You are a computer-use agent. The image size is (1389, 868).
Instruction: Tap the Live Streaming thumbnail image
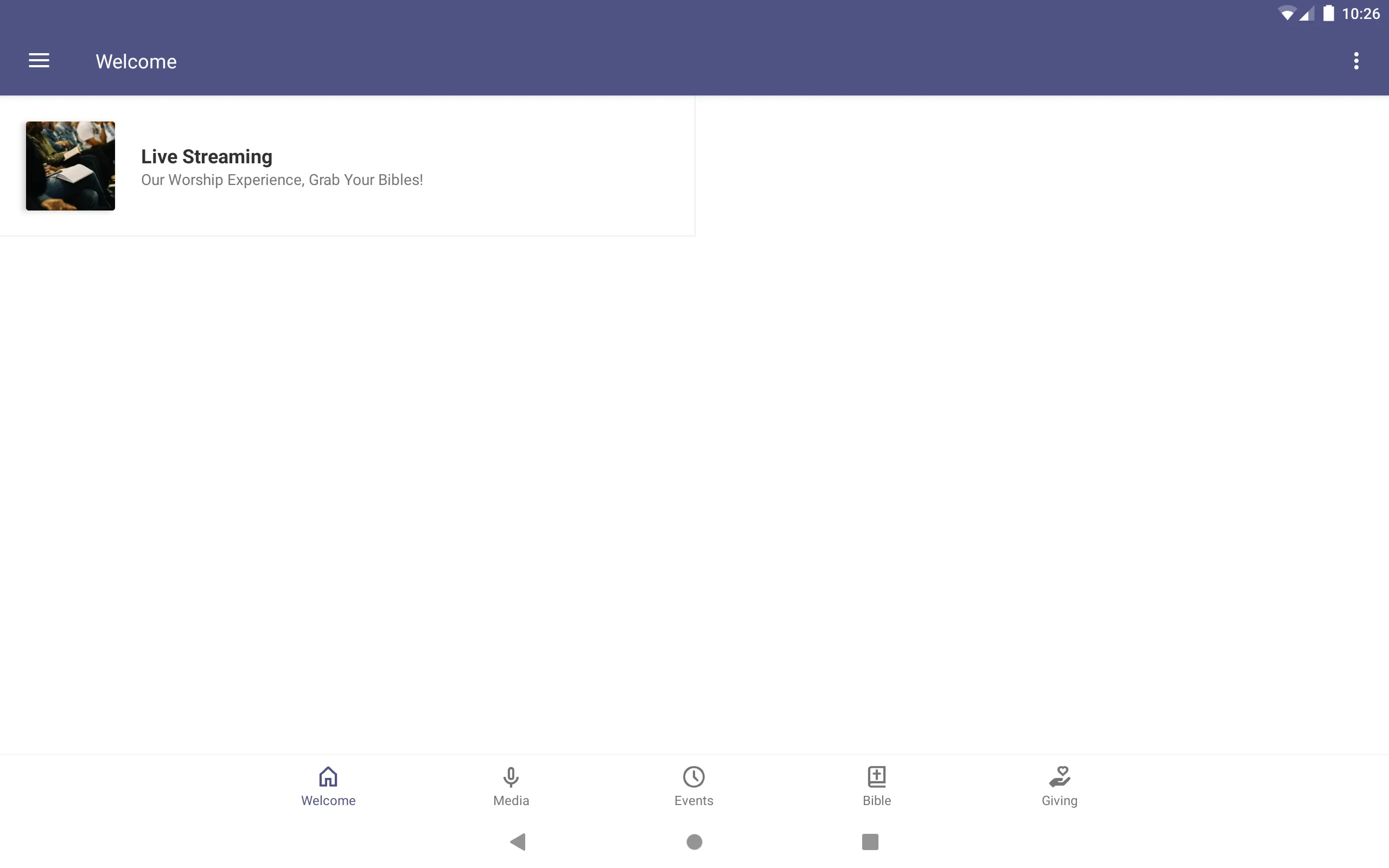click(70, 165)
